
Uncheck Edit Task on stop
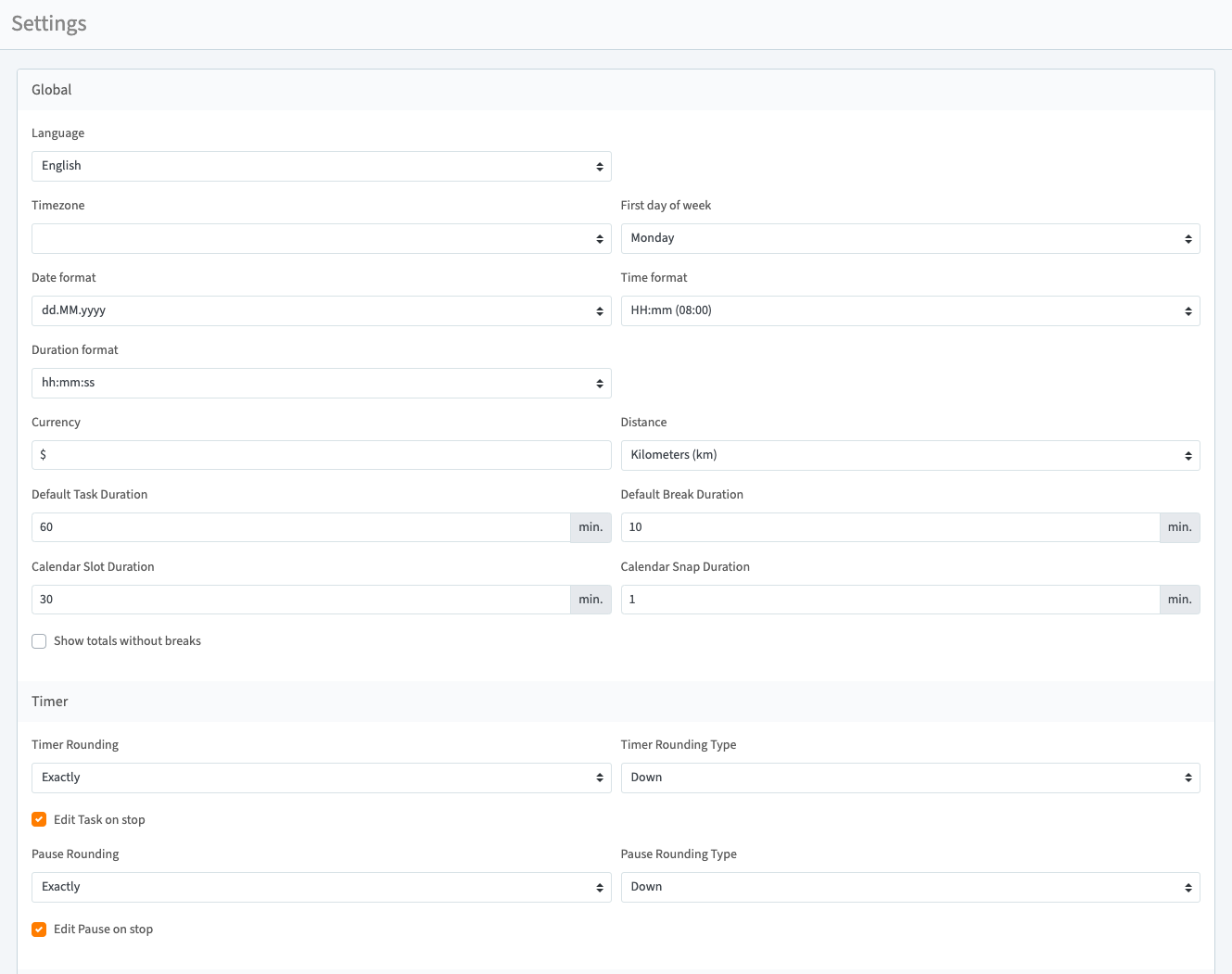(39, 819)
